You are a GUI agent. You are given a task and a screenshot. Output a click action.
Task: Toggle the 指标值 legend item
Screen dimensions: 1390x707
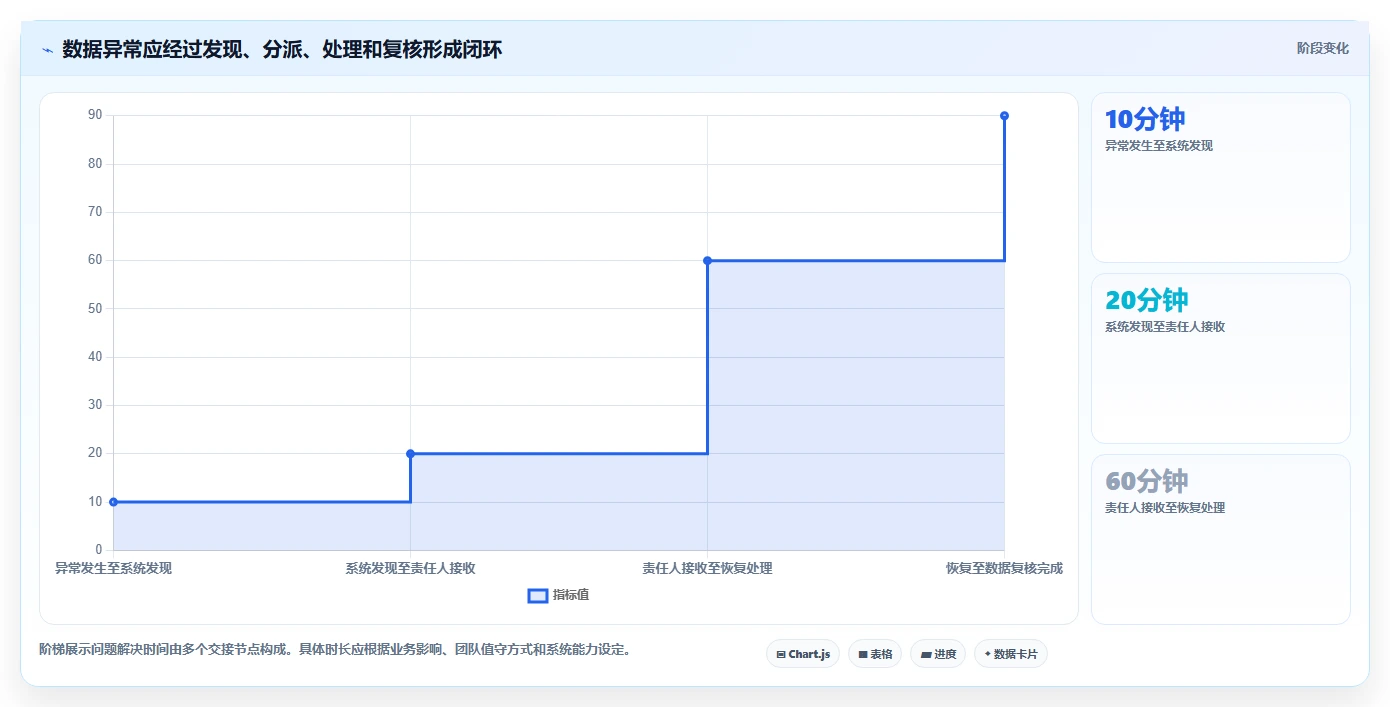[x=558, y=595]
